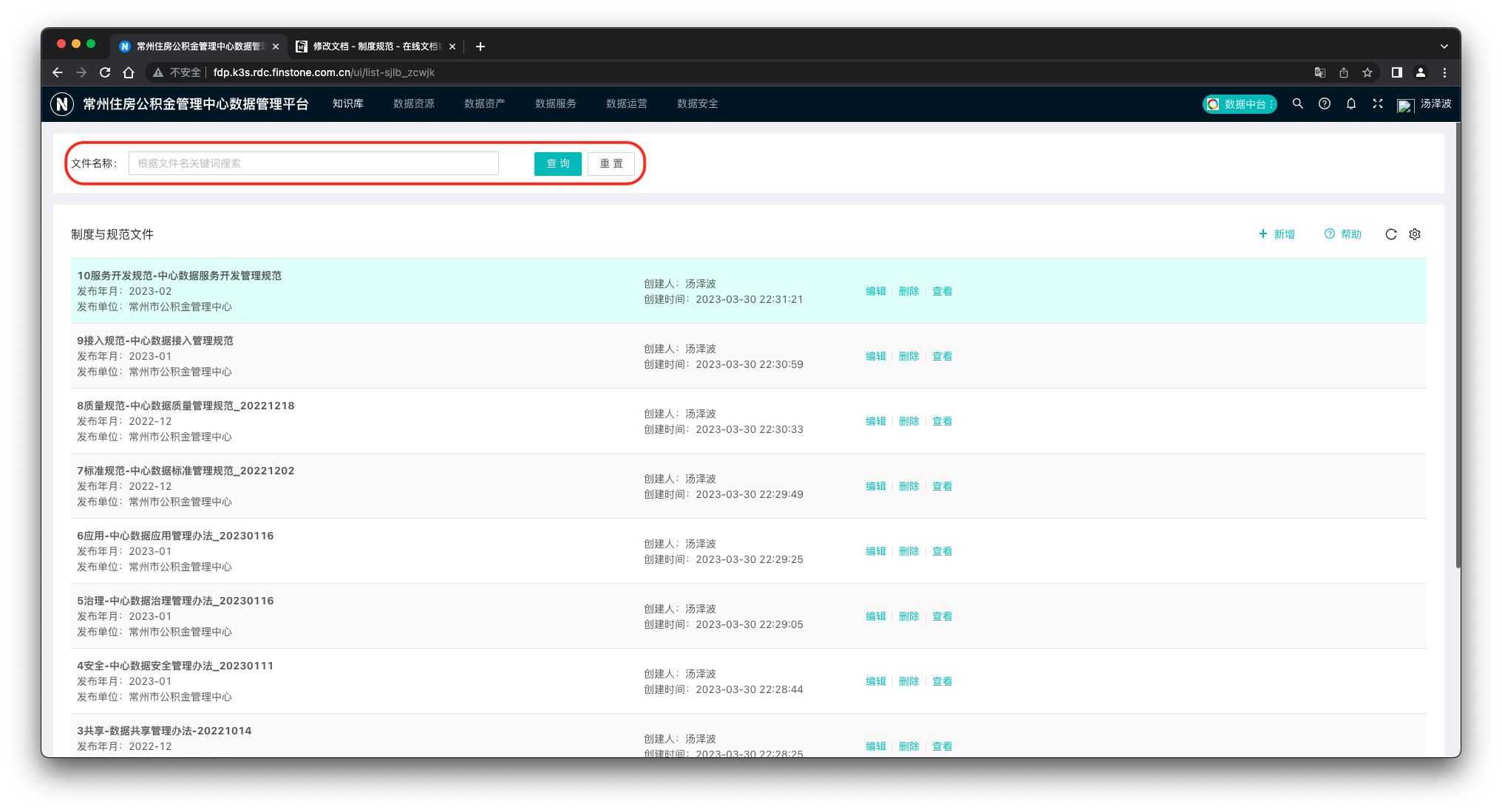Open the 帮助 help link
The image size is (1502, 812).
coord(1343,234)
